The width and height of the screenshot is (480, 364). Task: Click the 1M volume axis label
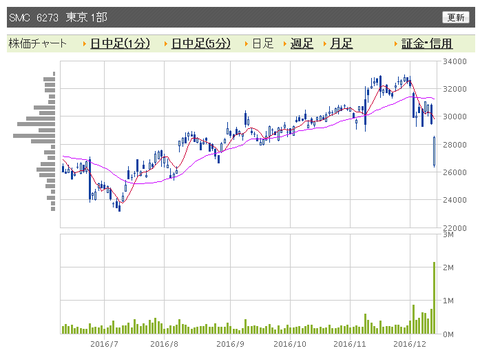click(448, 301)
